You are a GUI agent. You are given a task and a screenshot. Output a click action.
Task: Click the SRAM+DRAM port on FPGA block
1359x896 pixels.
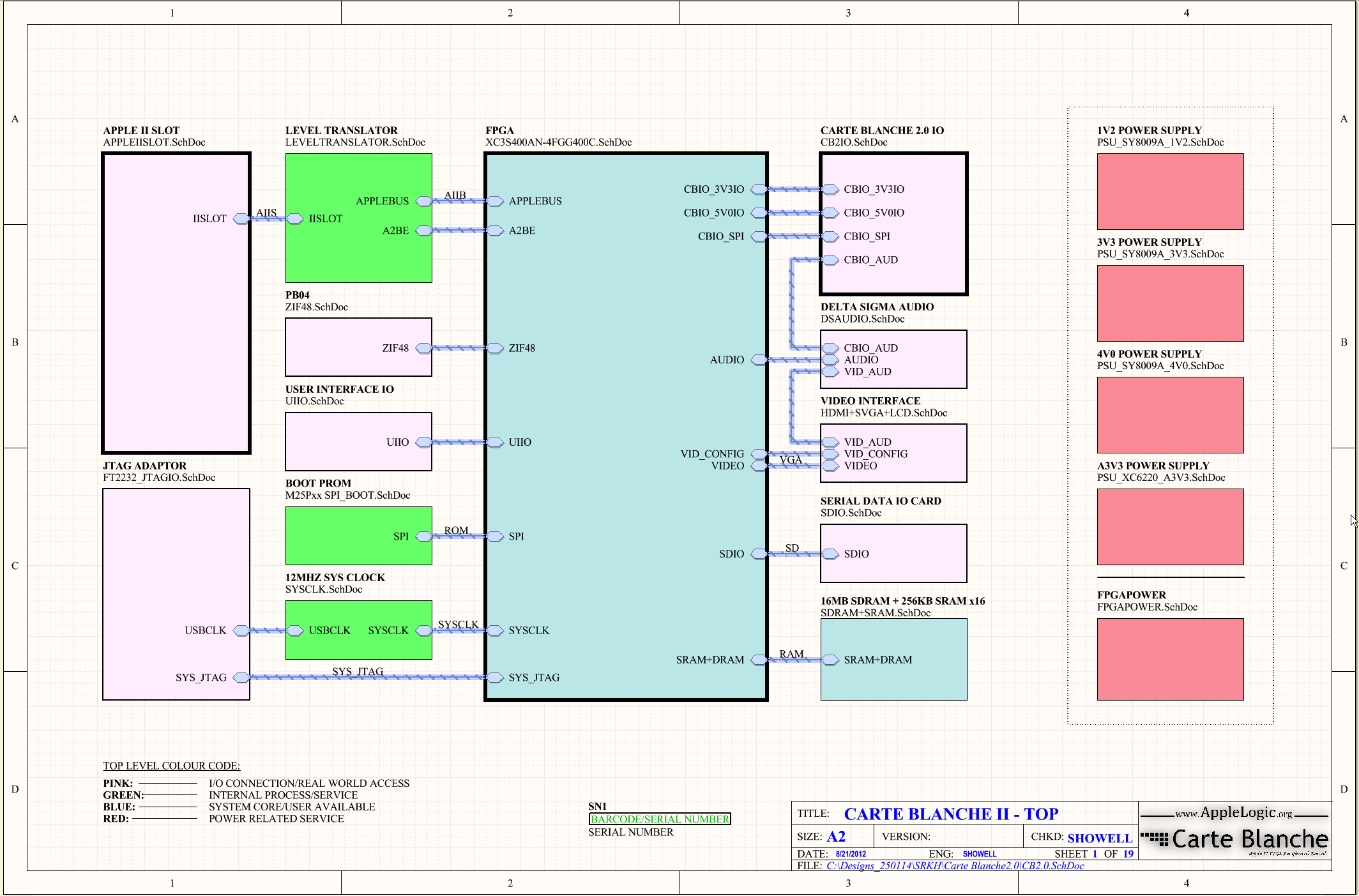[759, 660]
